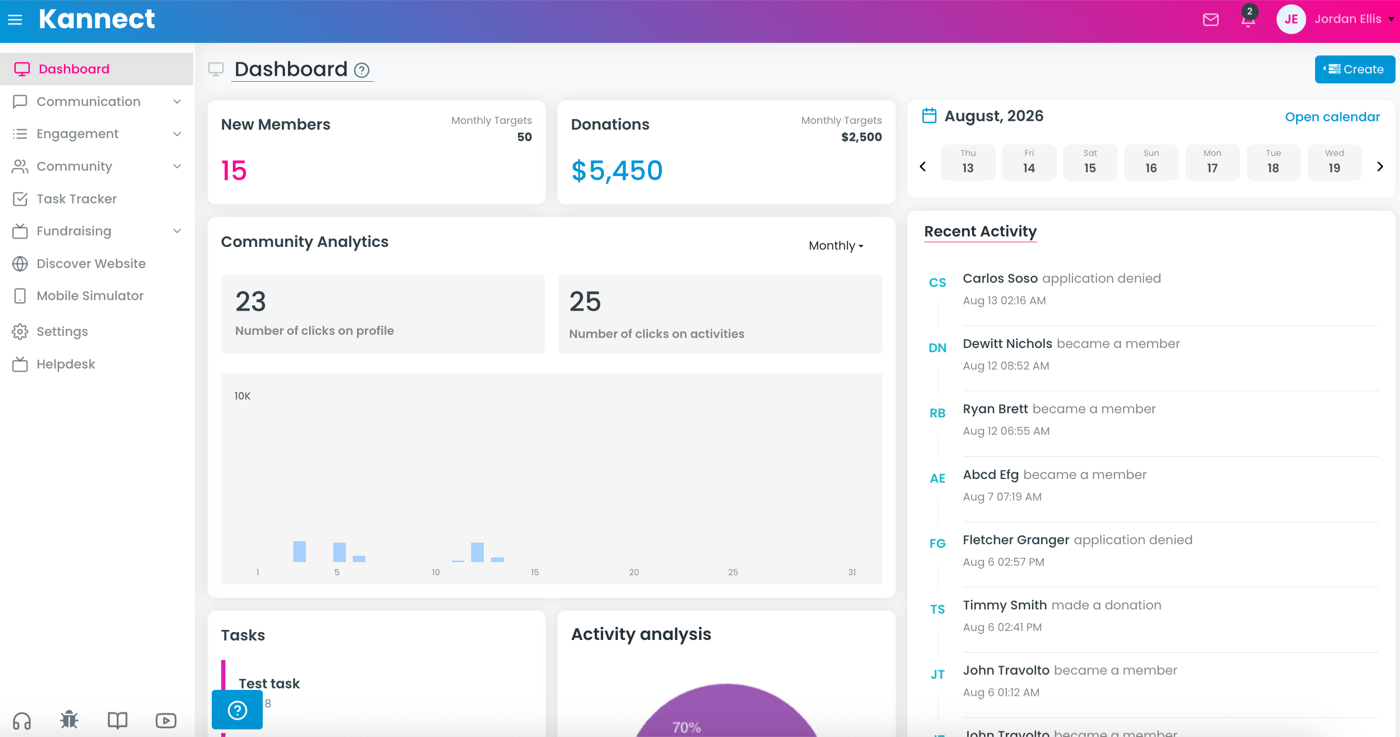
Task: Select Tue 18 in the calendar
Action: click(1273, 162)
